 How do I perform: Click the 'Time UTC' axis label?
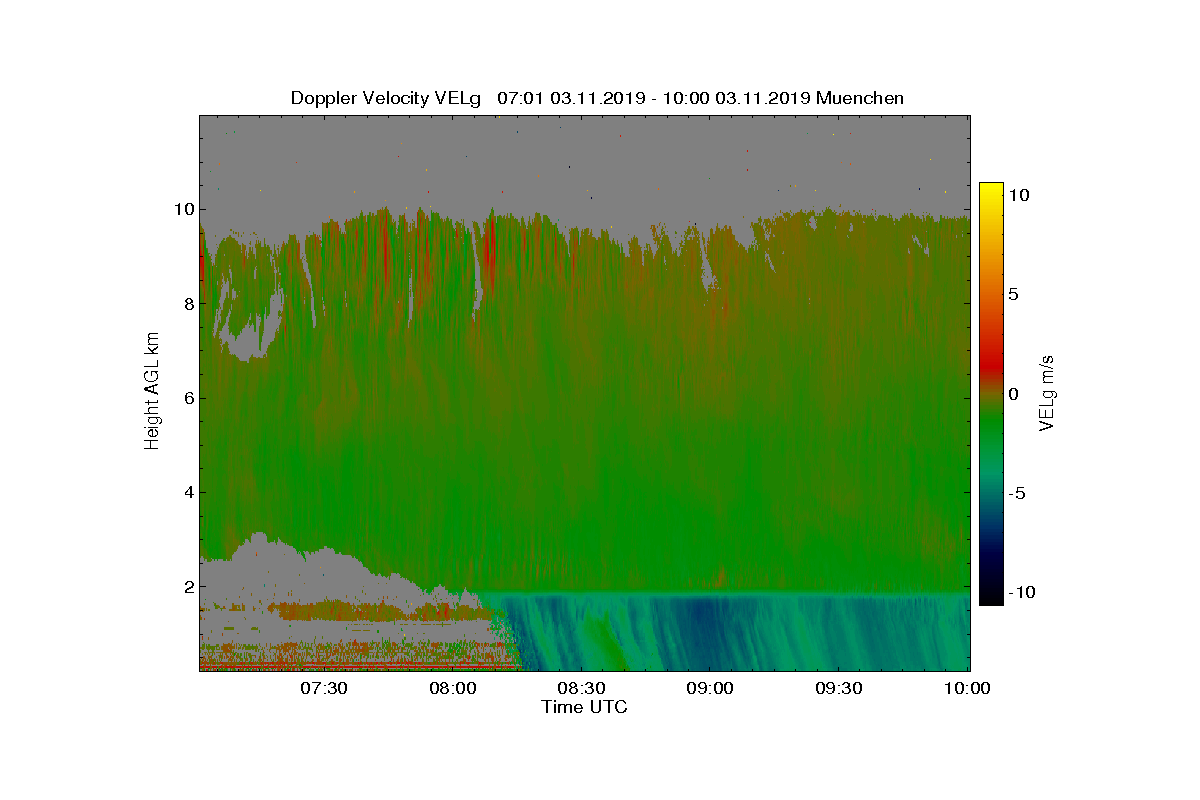584,707
